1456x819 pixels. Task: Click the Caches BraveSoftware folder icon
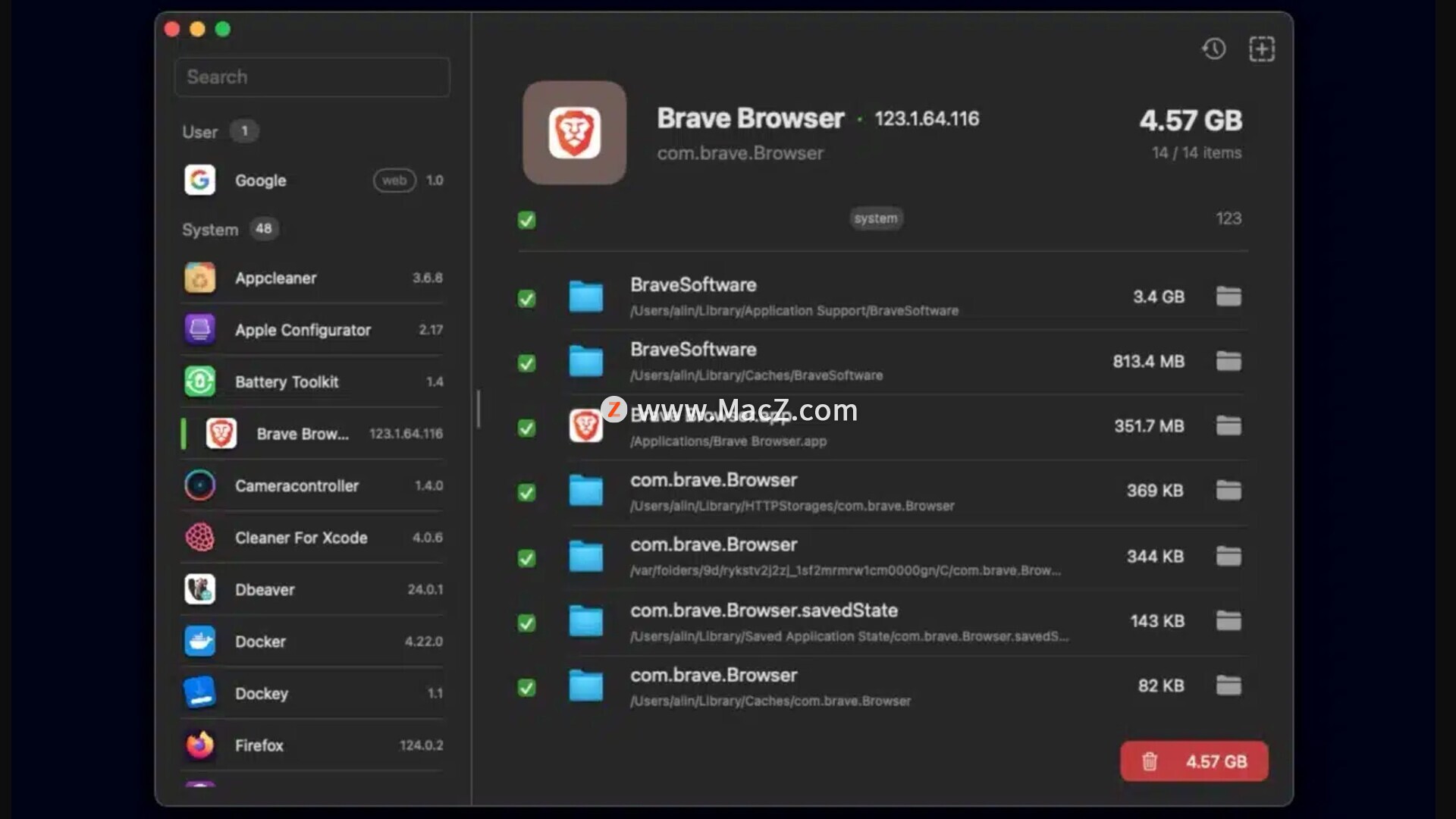(586, 362)
